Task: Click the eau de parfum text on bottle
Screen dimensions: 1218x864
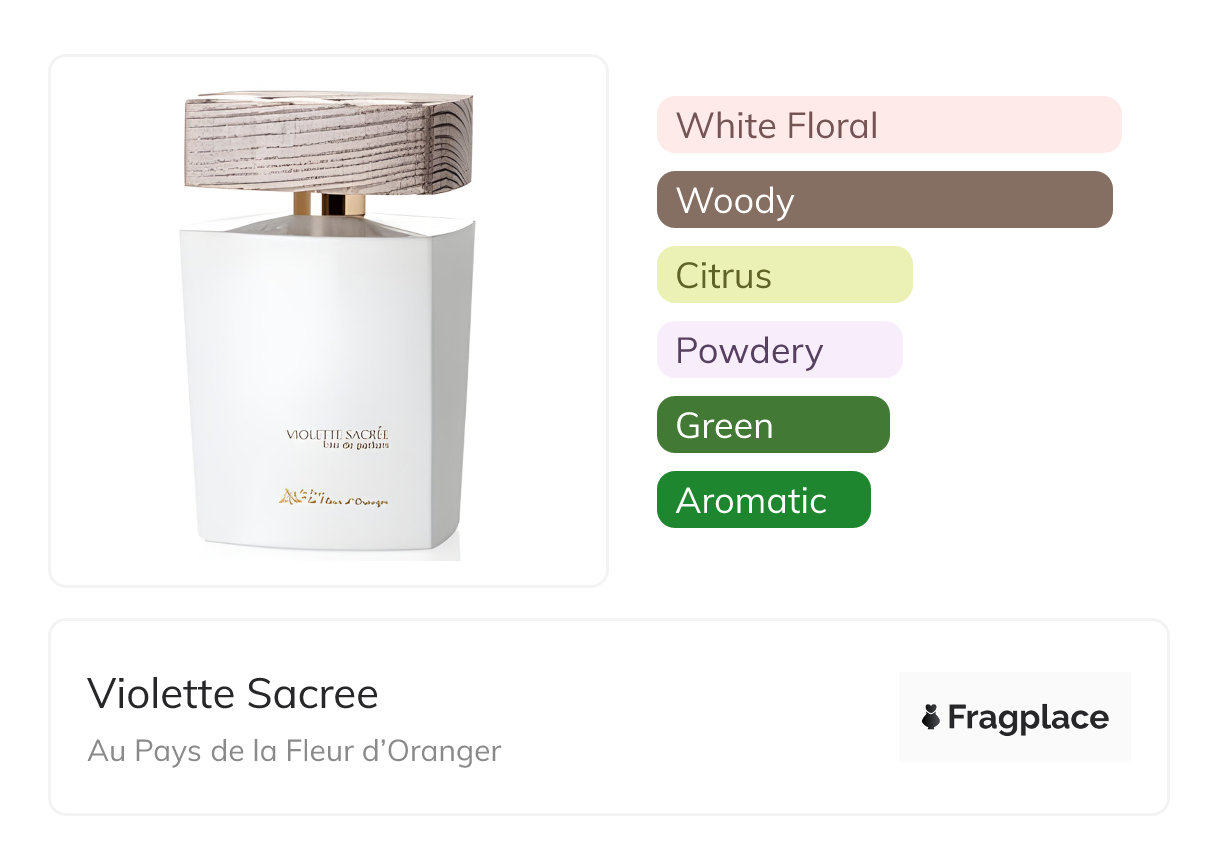Action: pos(355,446)
